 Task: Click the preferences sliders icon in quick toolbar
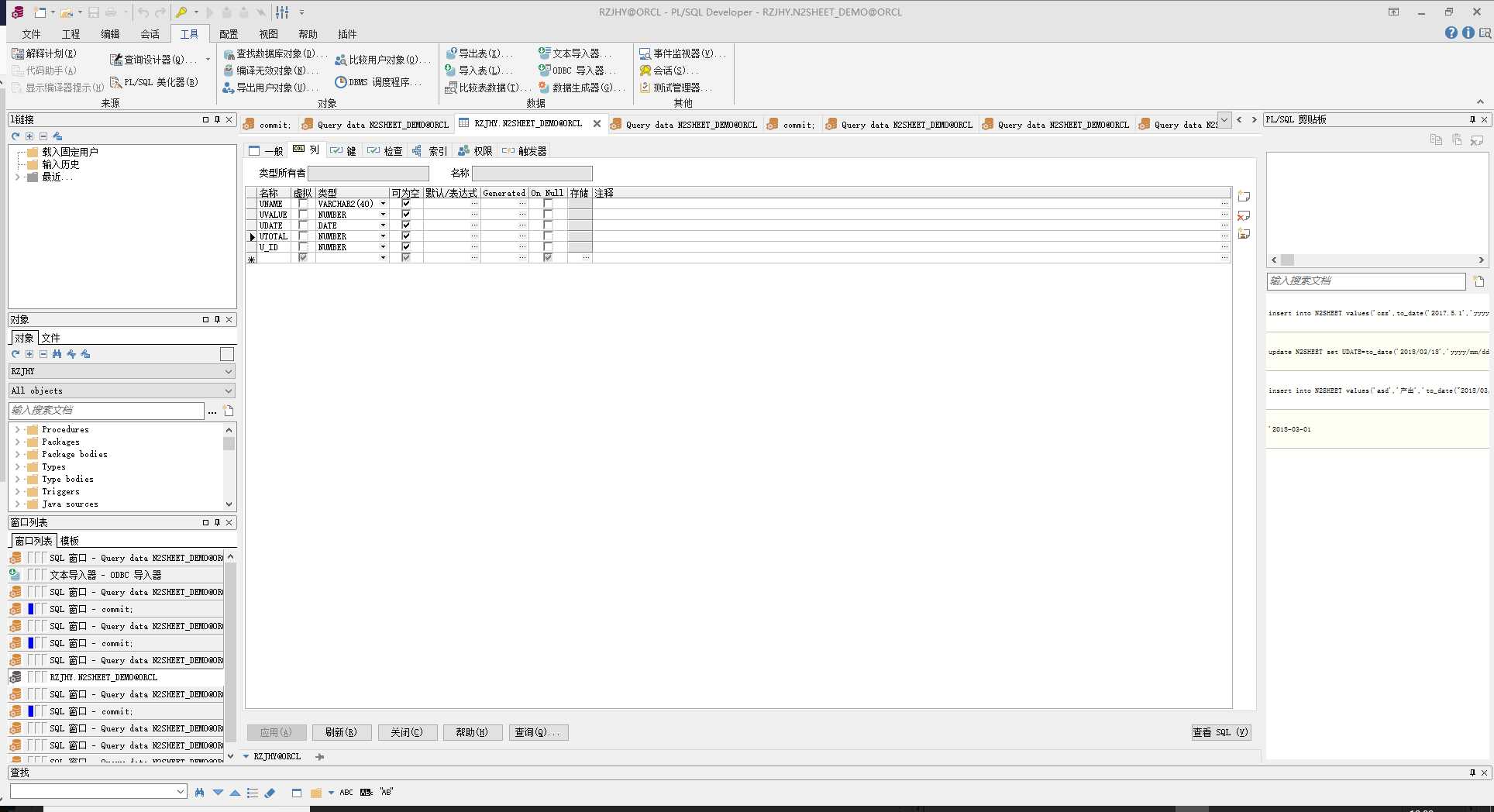[282, 12]
